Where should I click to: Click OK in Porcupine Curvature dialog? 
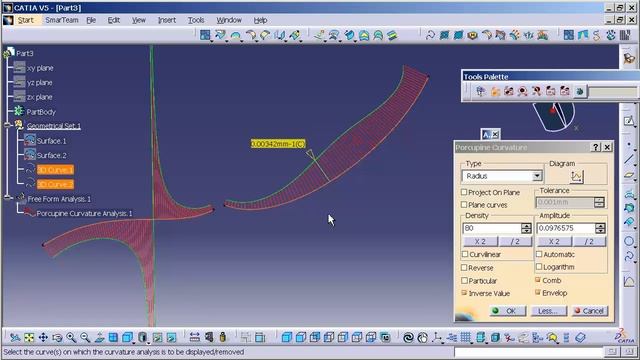pos(507,311)
